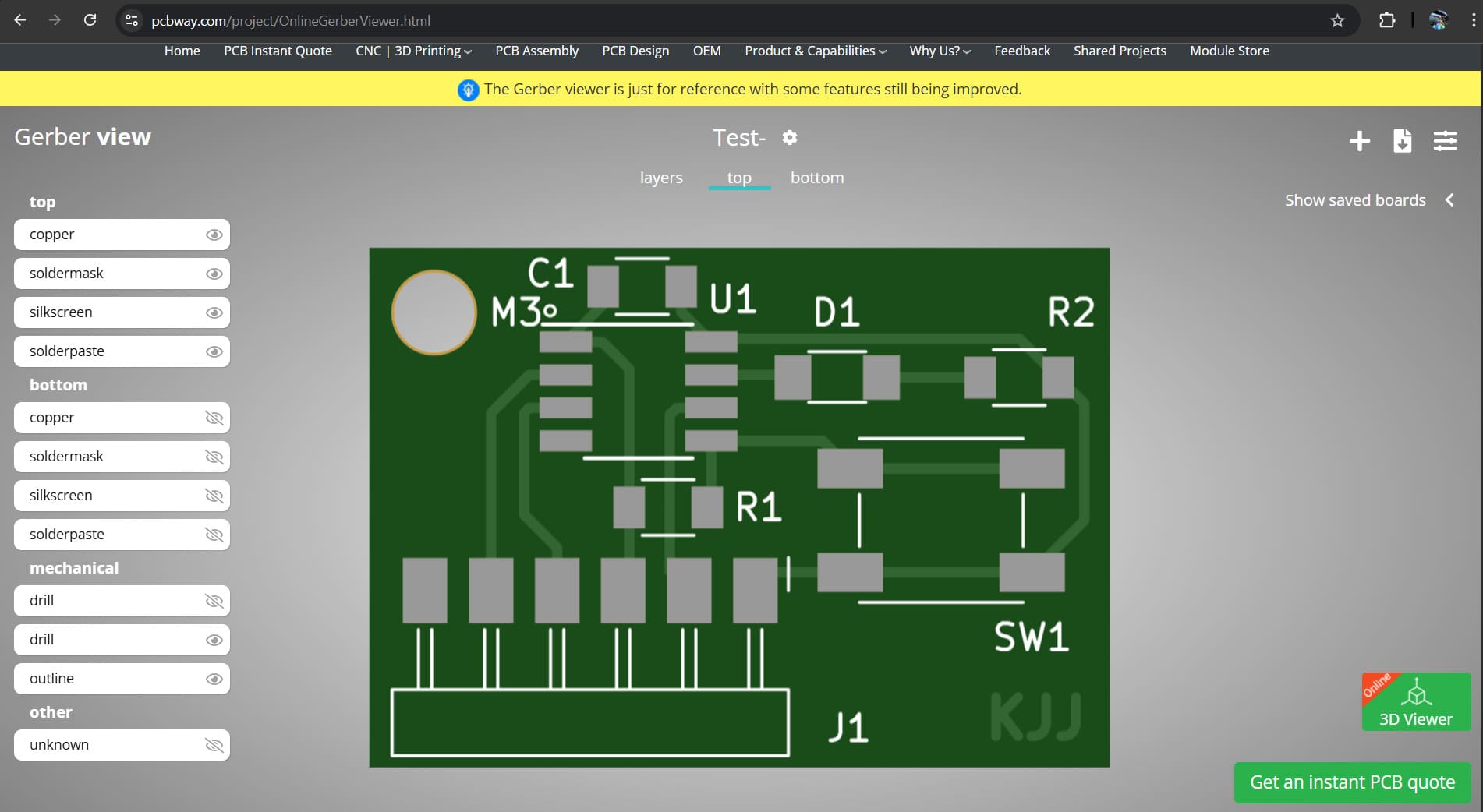The width and height of the screenshot is (1483, 812).
Task: Open the PCB Assembly menu item
Action: [536, 51]
